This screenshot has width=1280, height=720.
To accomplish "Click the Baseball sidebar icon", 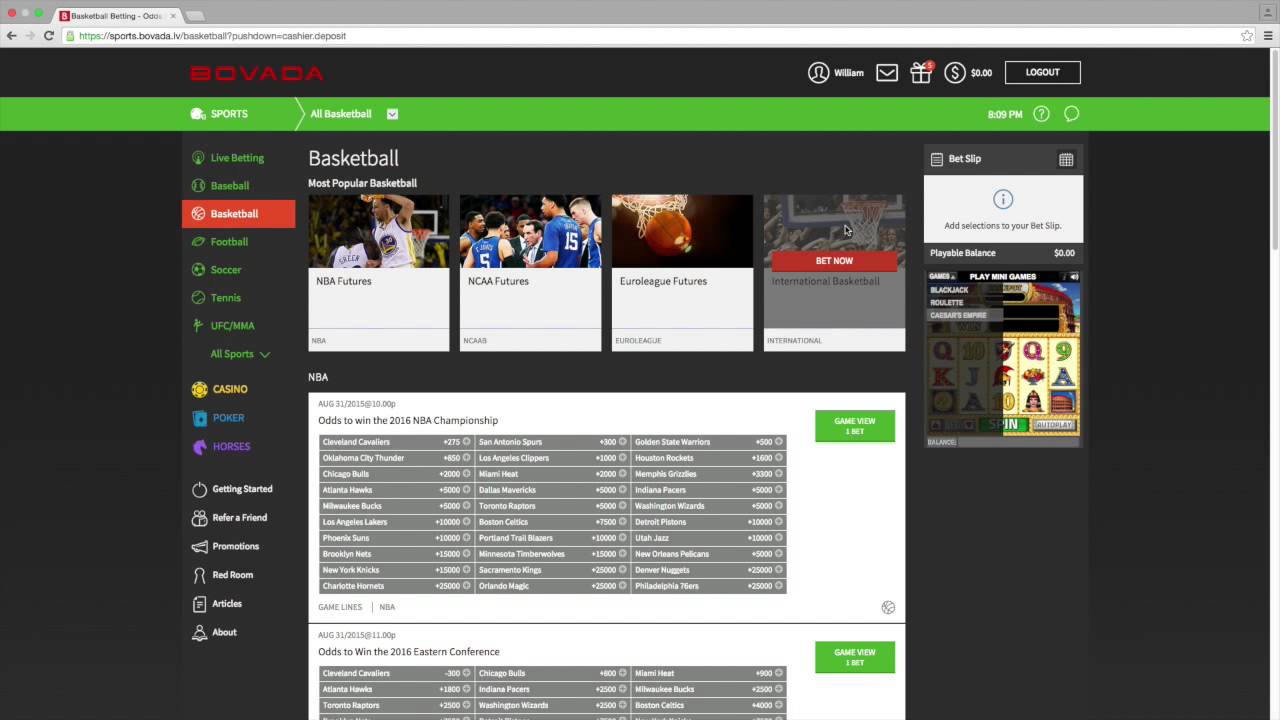I will 198,186.
